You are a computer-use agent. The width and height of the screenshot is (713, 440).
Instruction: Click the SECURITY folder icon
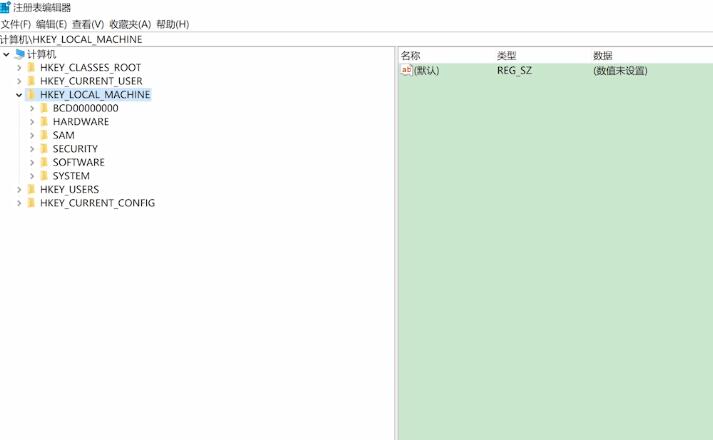pos(44,149)
